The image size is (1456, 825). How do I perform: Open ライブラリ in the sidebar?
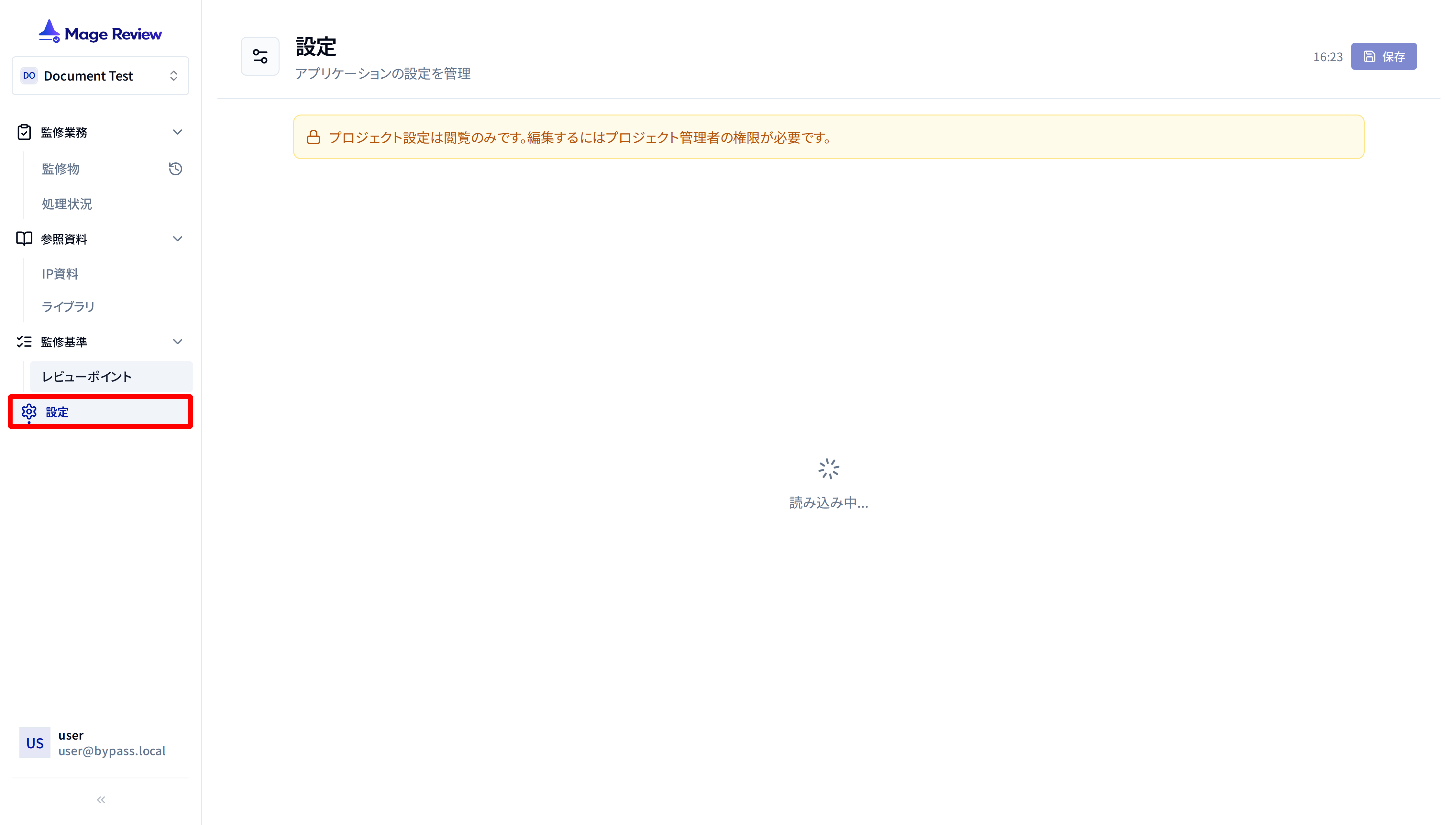[68, 306]
